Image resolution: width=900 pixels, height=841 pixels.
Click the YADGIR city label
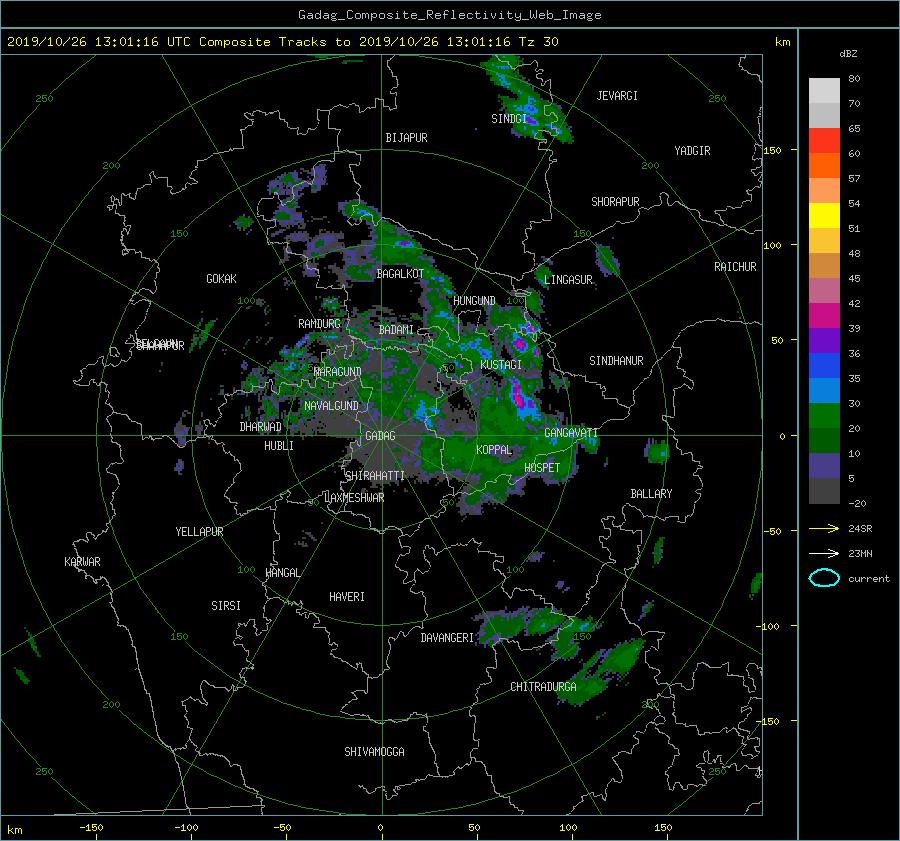692,151
